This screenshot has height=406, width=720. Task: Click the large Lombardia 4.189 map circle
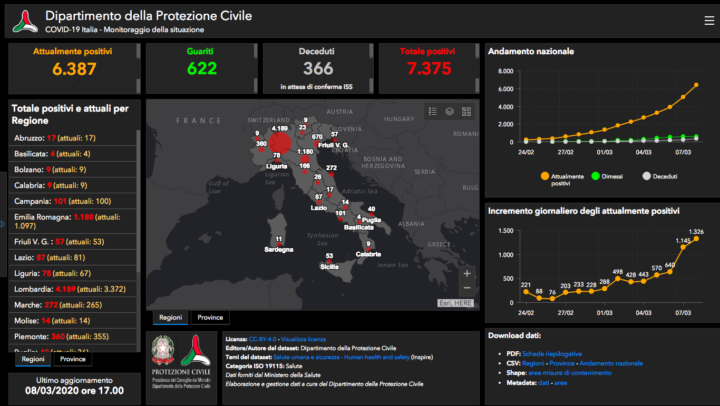280,143
